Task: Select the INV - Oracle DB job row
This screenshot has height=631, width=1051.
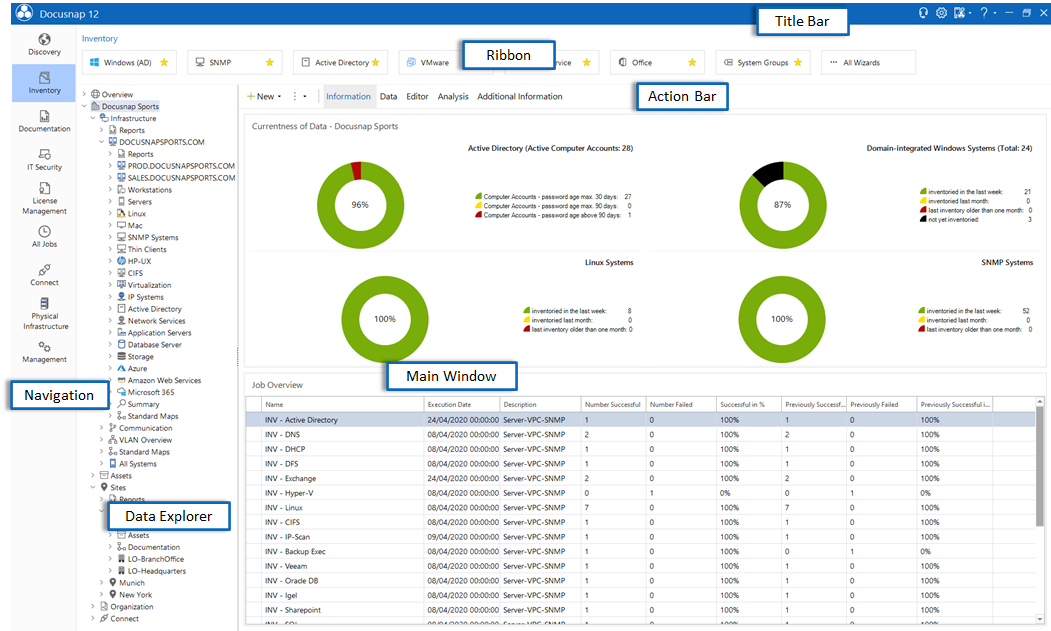Action: [640, 581]
